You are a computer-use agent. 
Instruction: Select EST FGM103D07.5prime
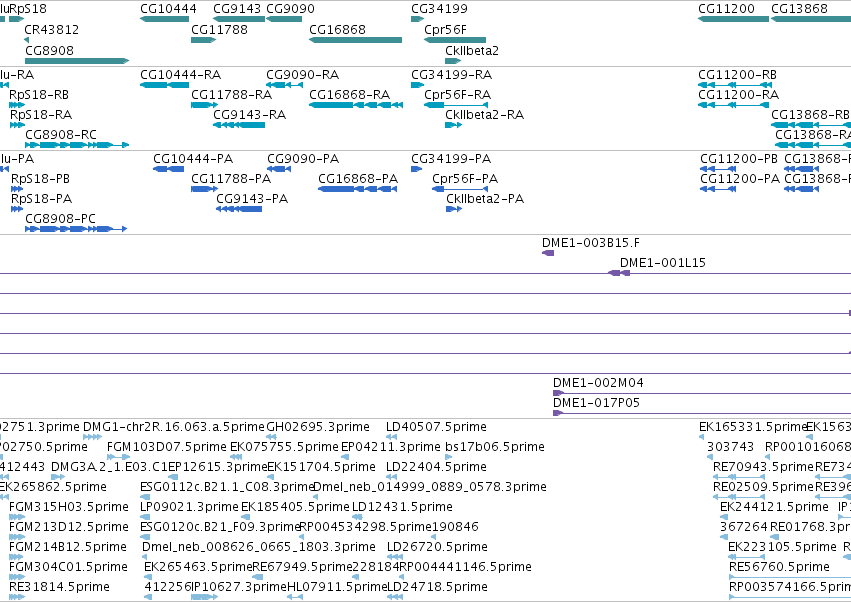tap(118, 457)
